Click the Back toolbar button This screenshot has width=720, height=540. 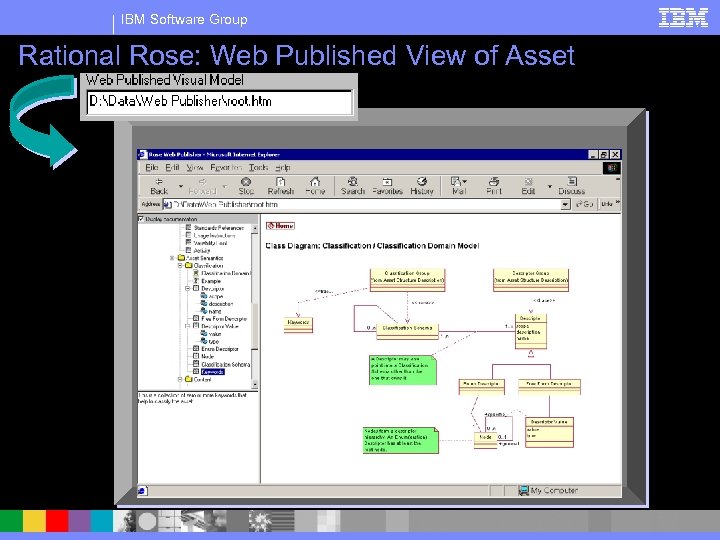click(159, 186)
